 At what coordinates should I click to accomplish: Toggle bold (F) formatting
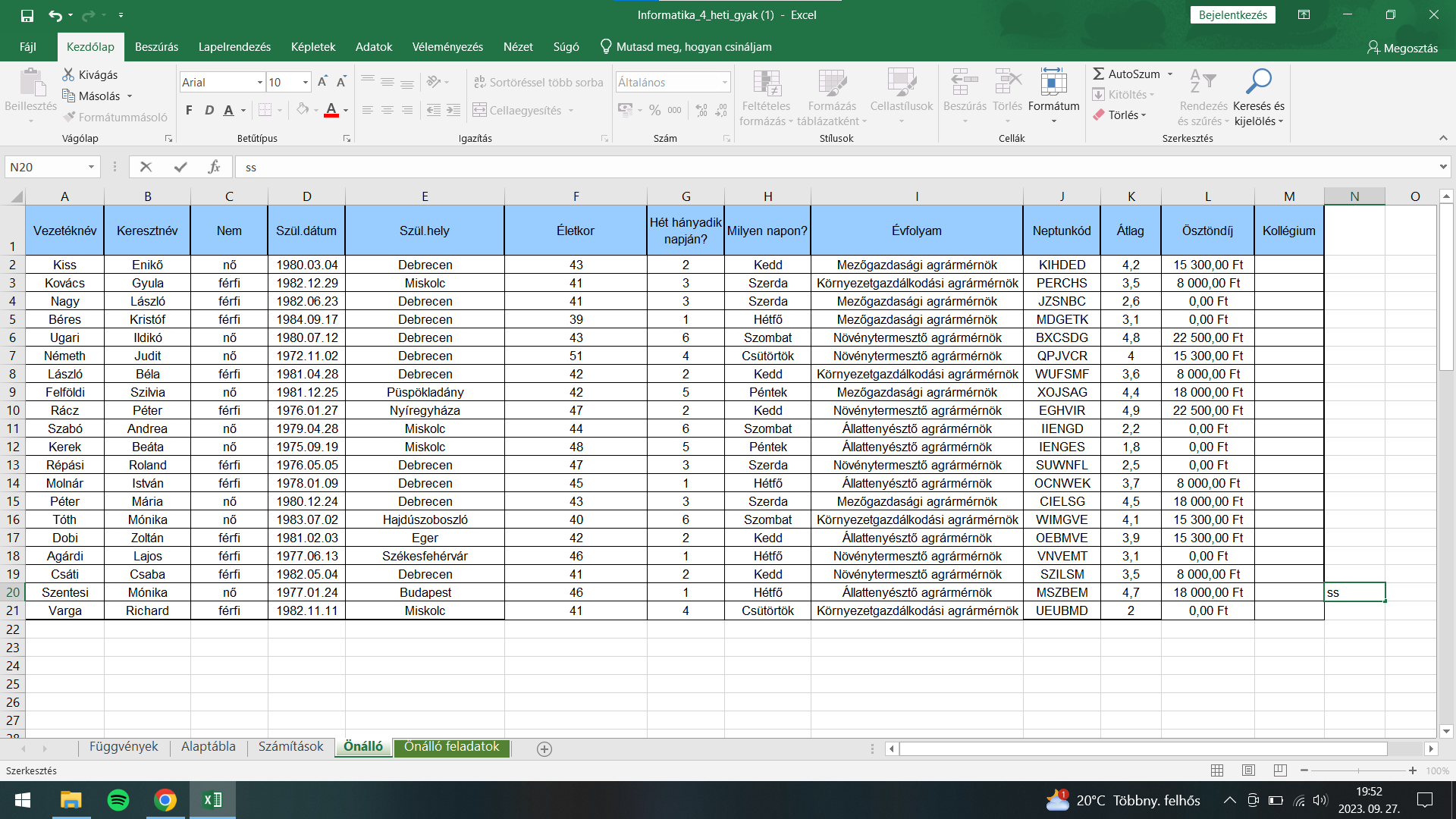click(x=189, y=111)
